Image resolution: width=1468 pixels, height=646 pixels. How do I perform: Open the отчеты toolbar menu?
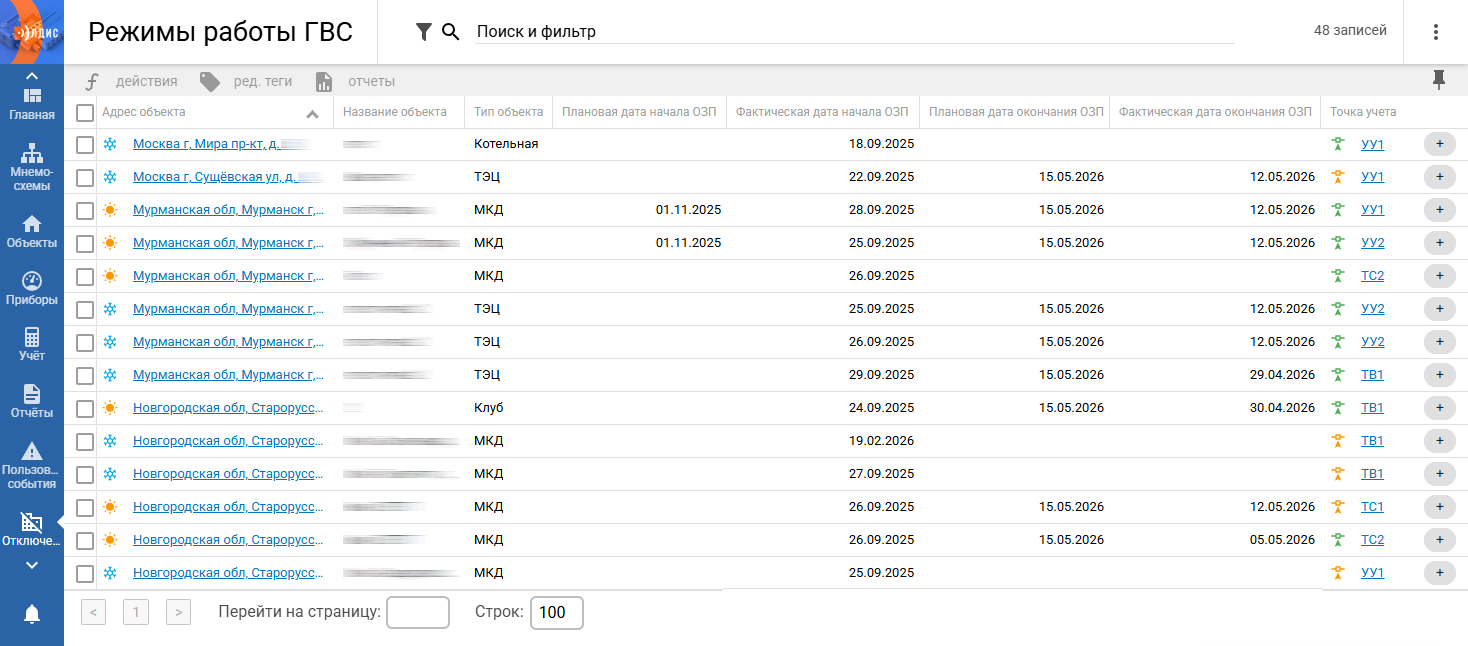356,81
